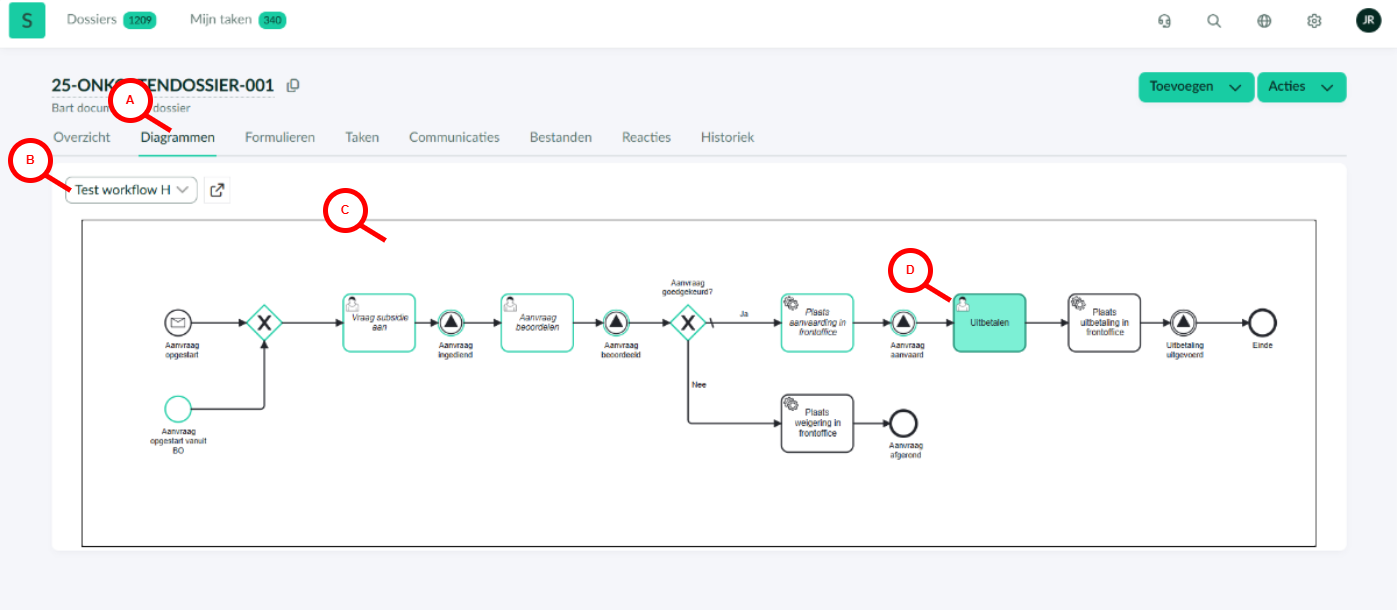This screenshot has width=1397, height=610.
Task: Open the settings gear icon
Action: pos(1314,21)
